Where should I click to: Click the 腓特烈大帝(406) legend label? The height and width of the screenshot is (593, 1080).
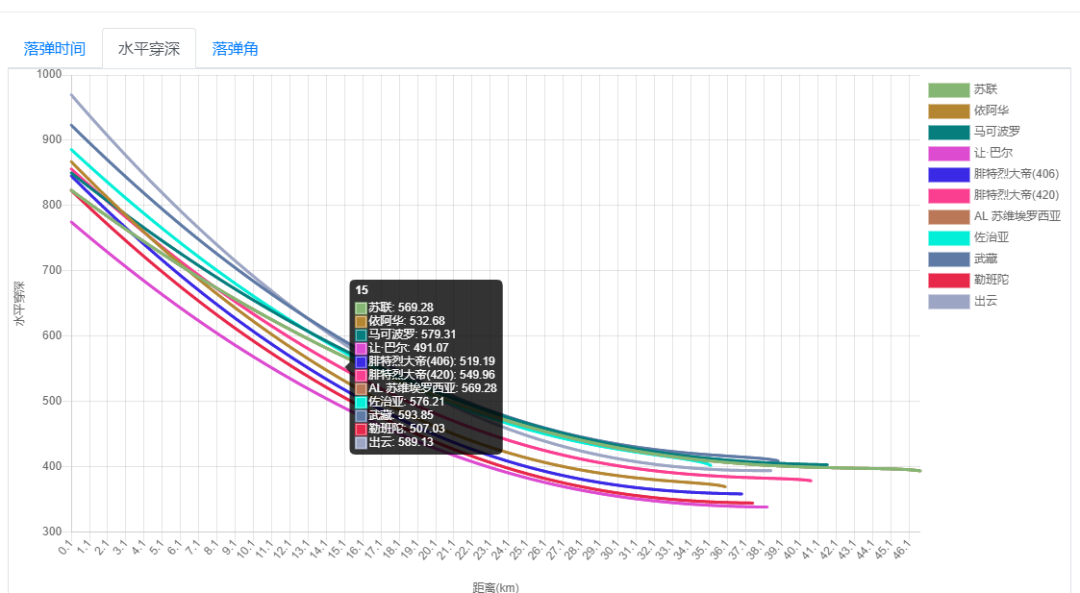(1016, 174)
